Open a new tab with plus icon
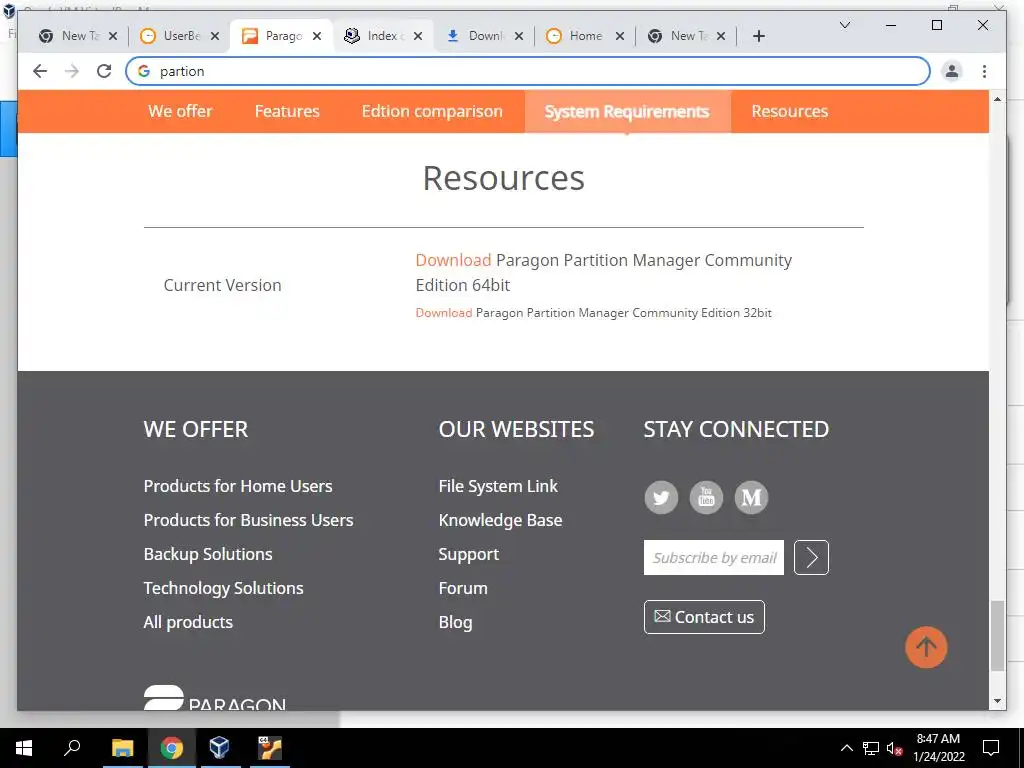The width and height of the screenshot is (1024, 768). pyautogui.click(x=758, y=36)
